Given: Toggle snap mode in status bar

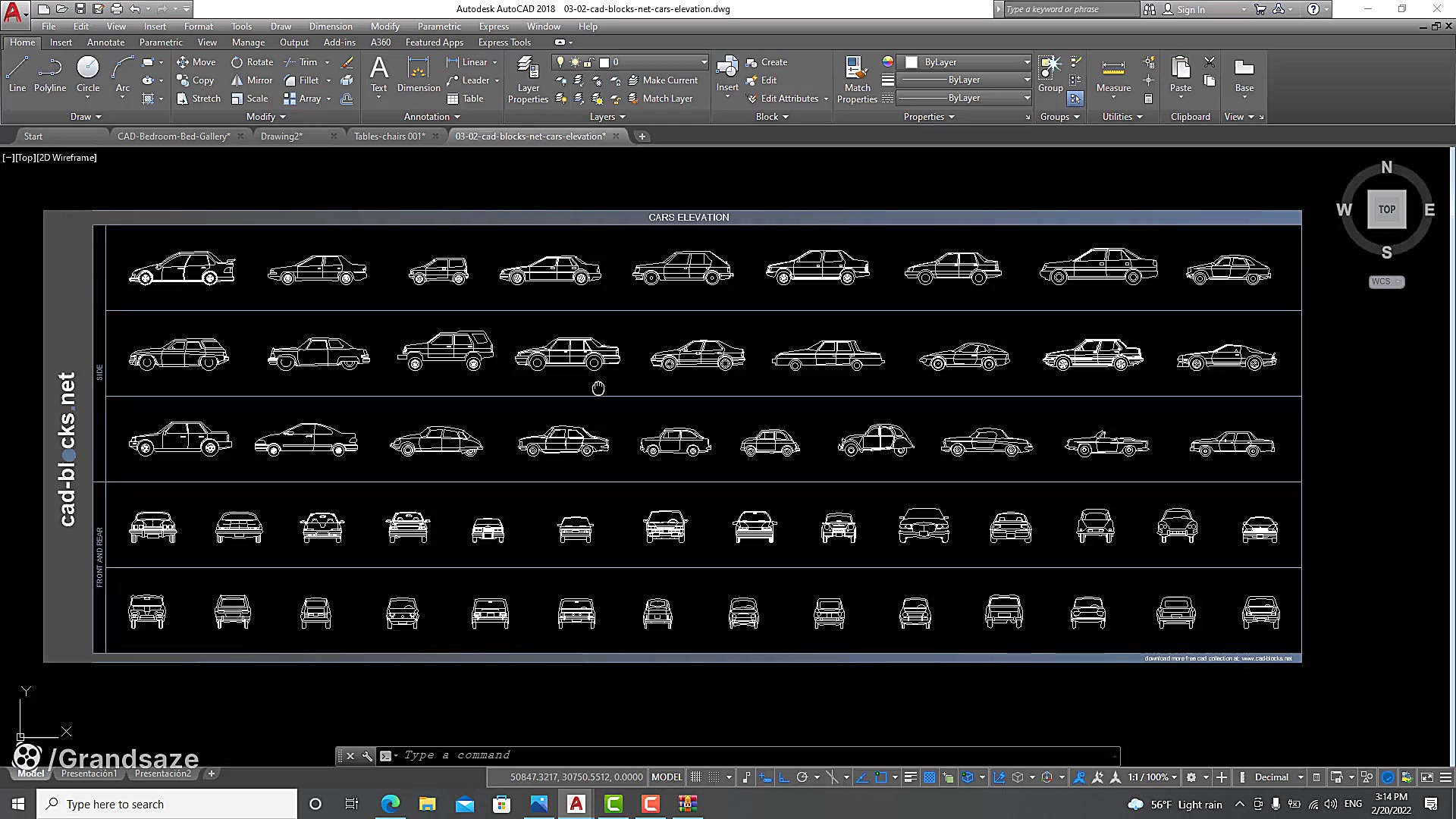Looking at the screenshot, I should (x=714, y=777).
